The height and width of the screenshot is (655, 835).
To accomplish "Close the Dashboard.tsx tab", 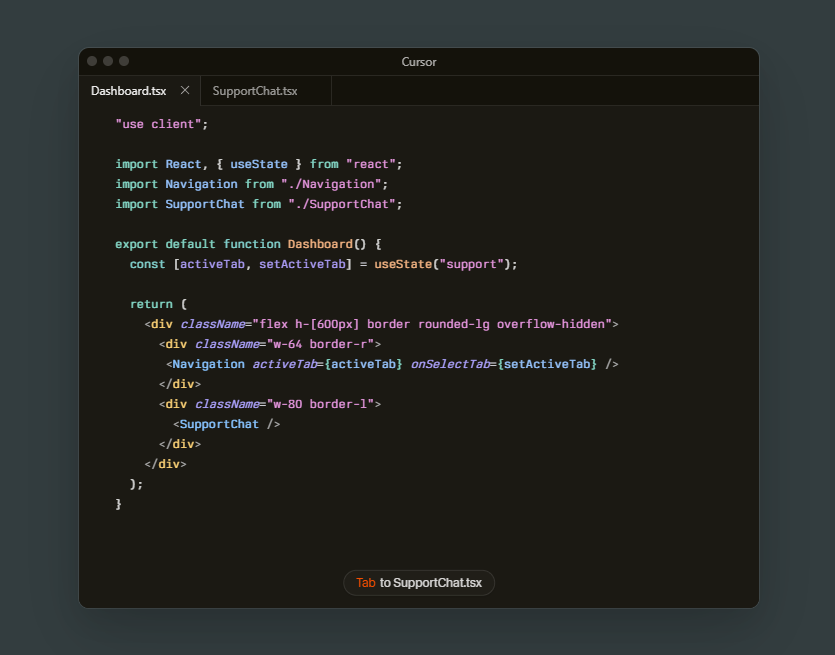I will click(184, 90).
